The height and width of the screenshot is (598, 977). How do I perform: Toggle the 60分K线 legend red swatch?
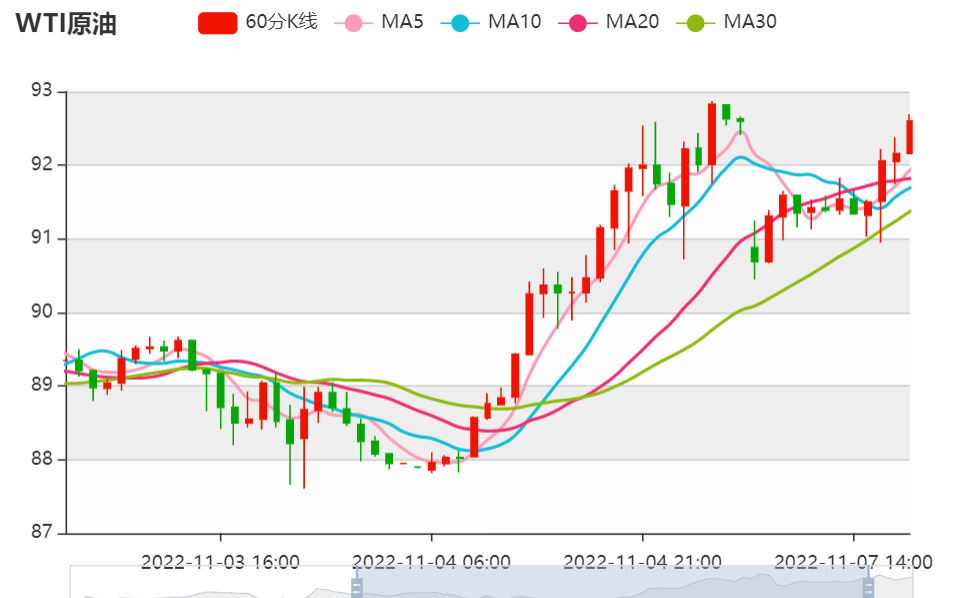coord(217,23)
